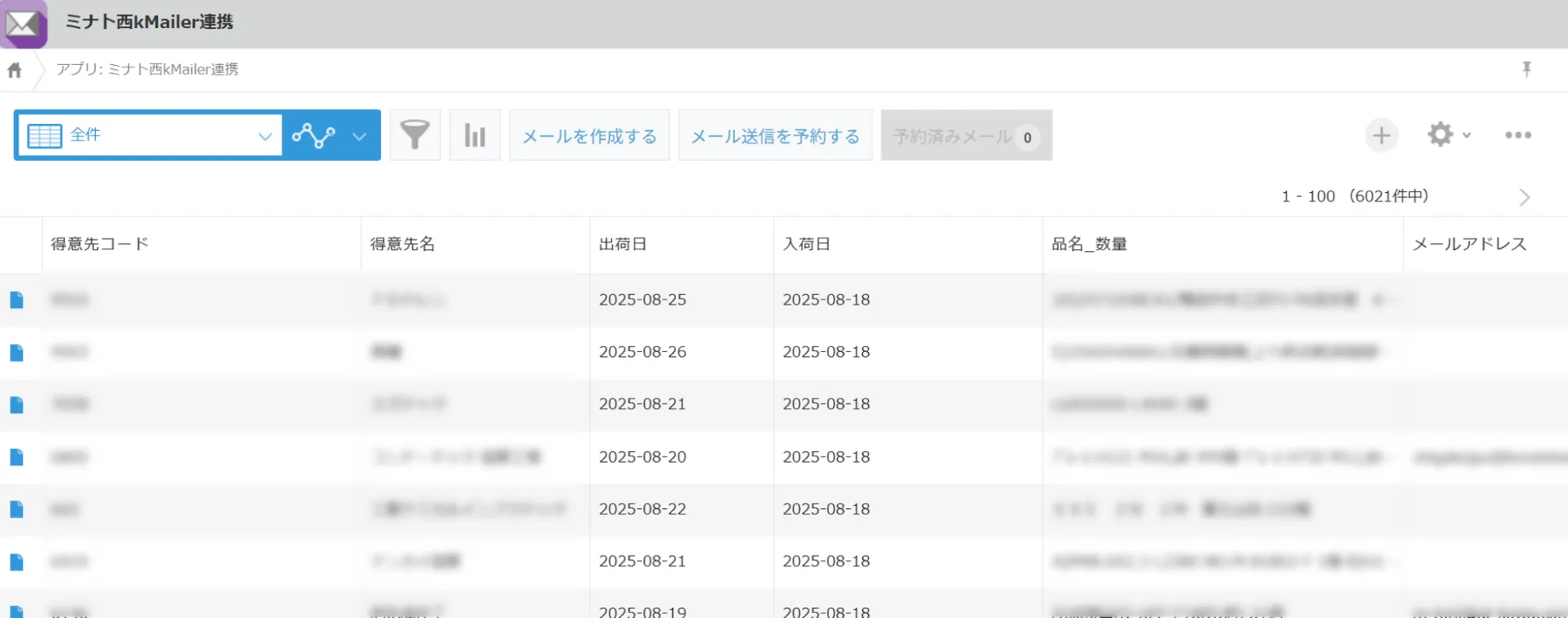1568x618 pixels.
Task: Click the kMailer app envelope icon
Action: 24,24
